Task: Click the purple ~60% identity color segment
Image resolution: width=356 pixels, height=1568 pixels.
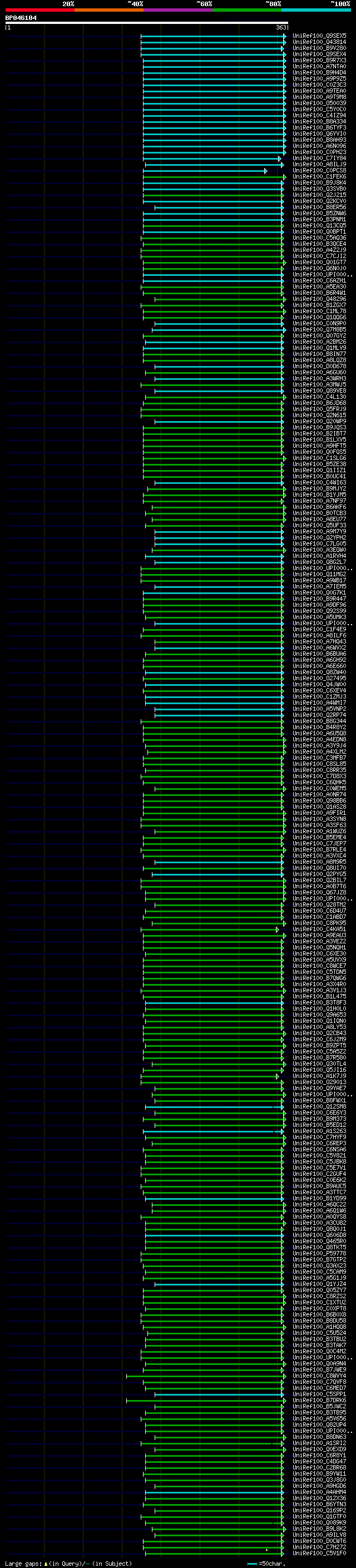Action: (x=179, y=10)
